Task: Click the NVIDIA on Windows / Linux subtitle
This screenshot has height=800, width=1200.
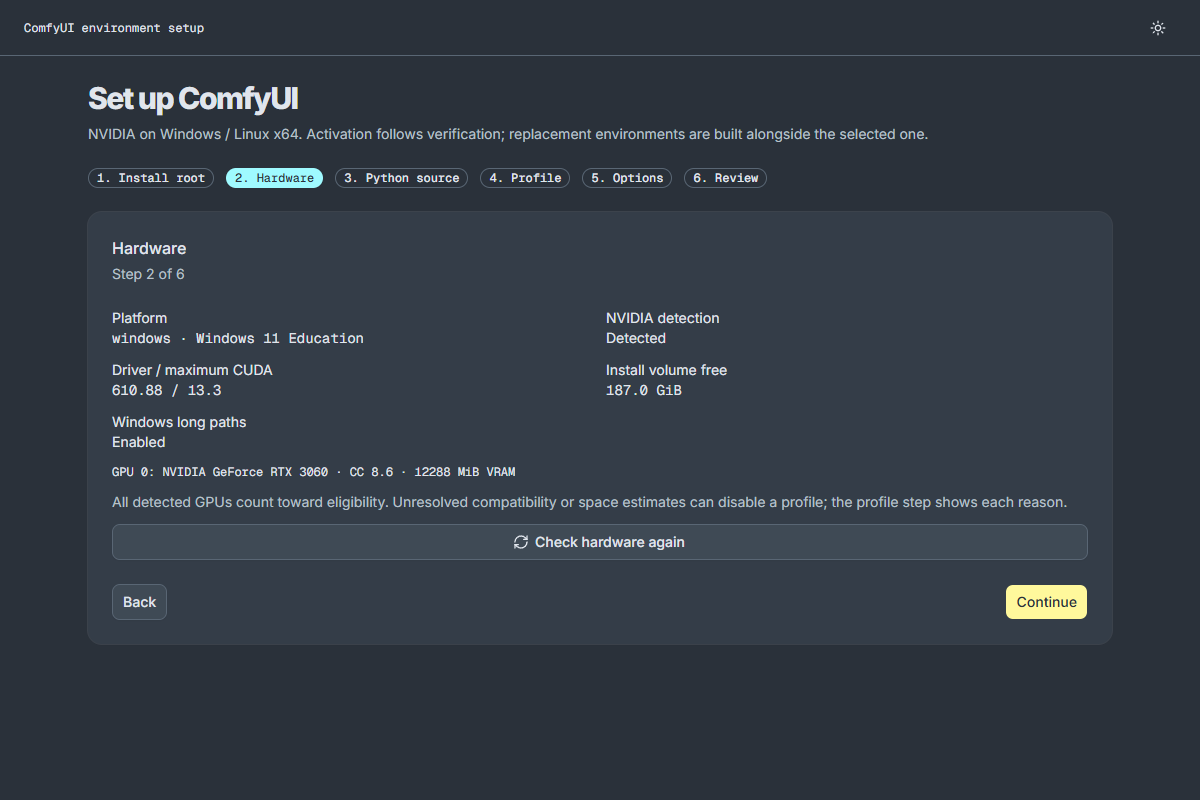Action: pos(508,134)
